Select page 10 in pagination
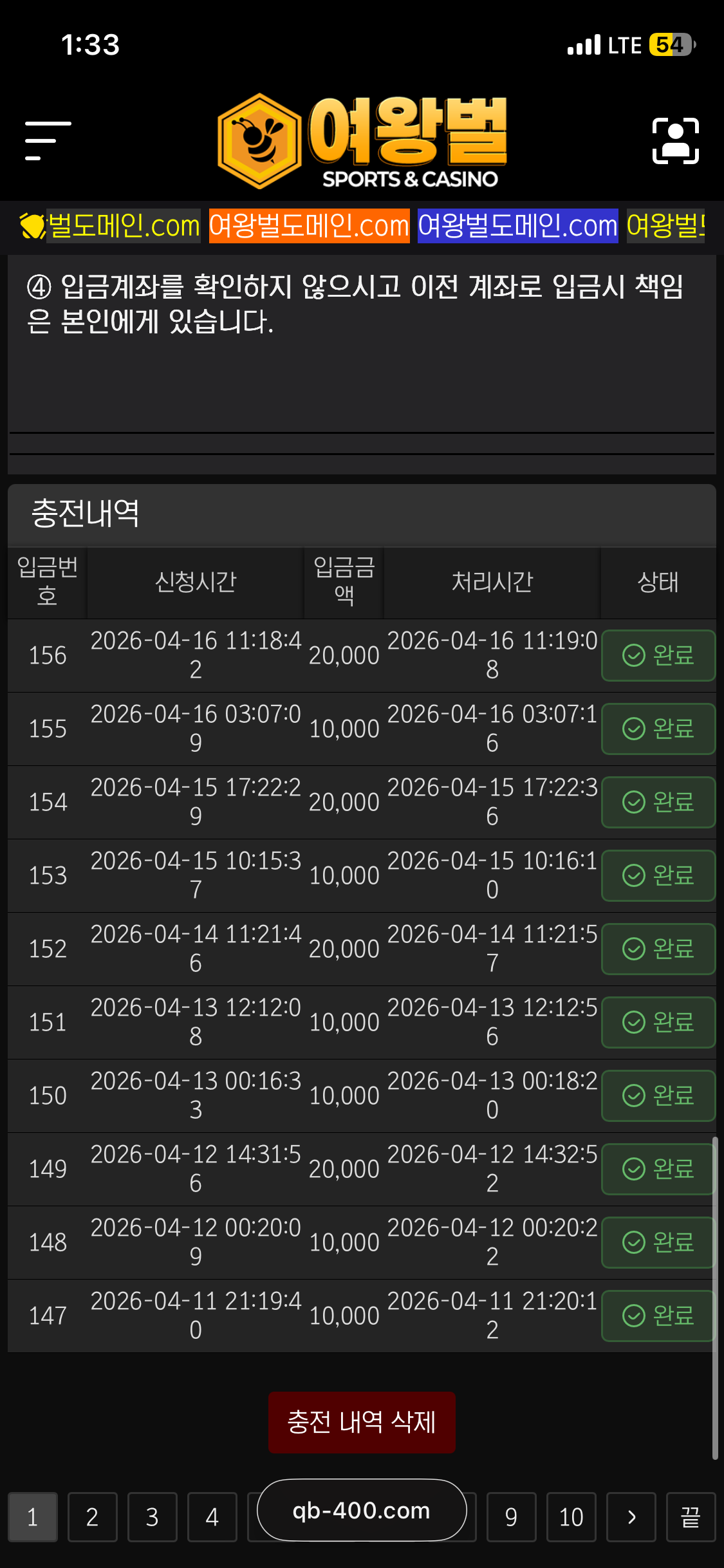Image resolution: width=724 pixels, height=1568 pixels. click(571, 1517)
